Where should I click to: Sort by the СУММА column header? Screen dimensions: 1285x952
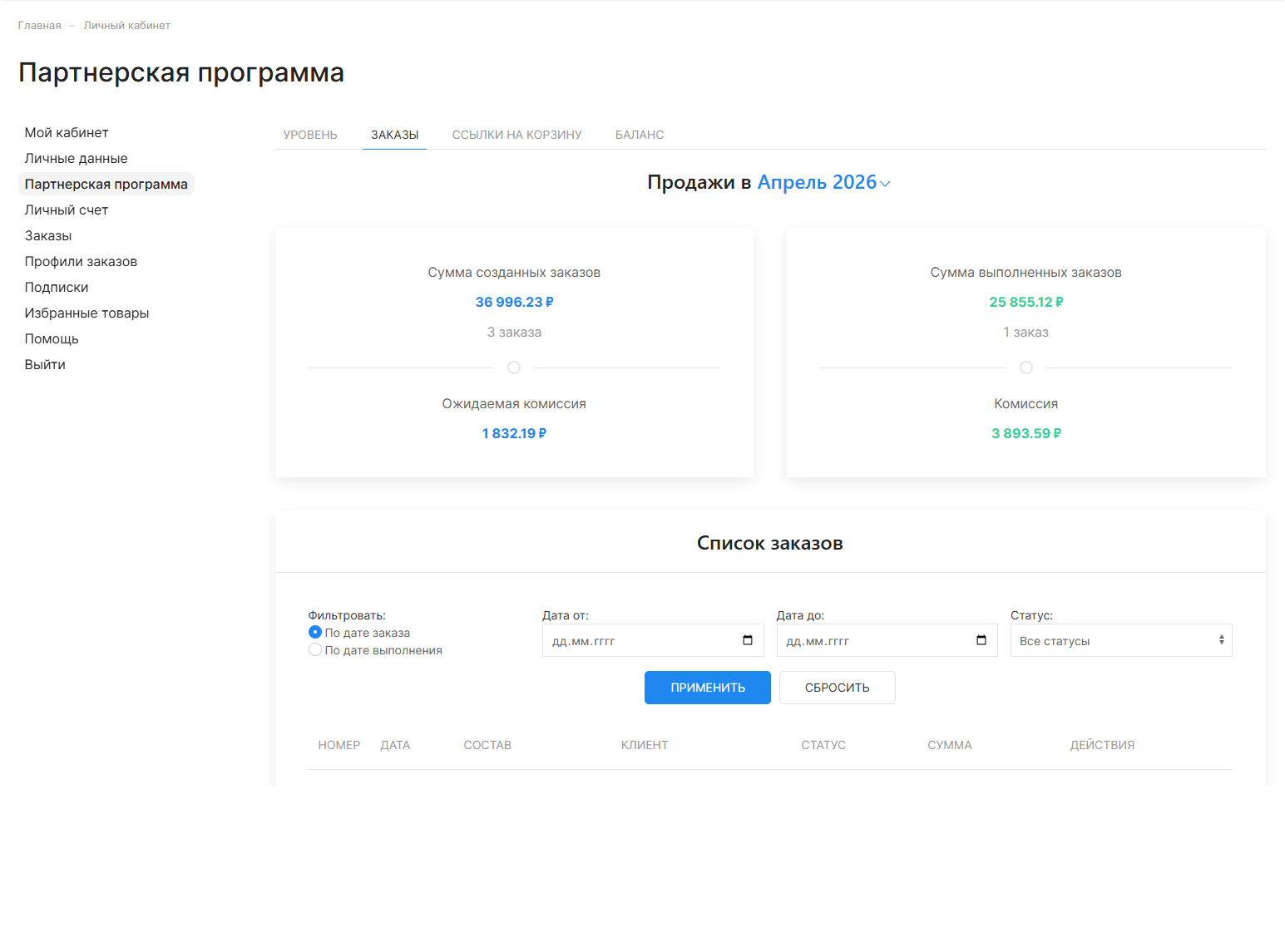[950, 745]
